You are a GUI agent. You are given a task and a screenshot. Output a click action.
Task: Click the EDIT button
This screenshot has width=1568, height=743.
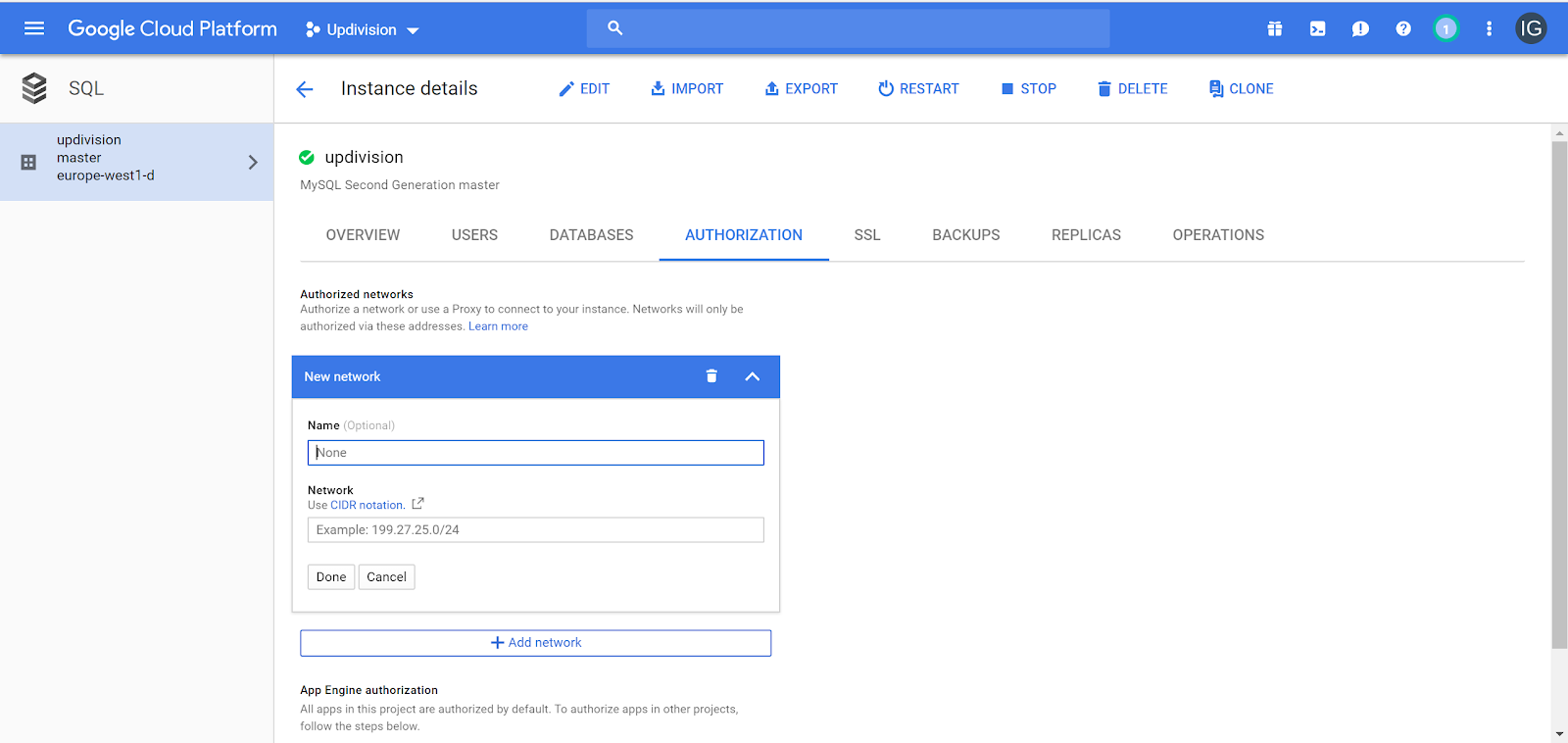pyautogui.click(x=584, y=88)
